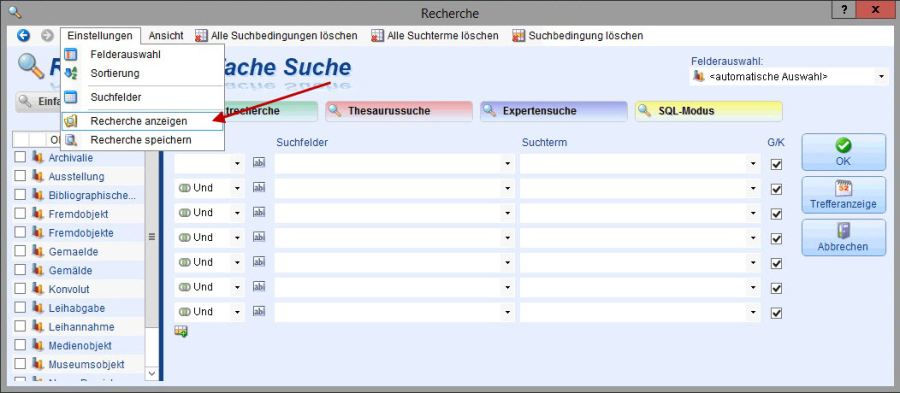Click the abl icon in seventh search row
The width and height of the screenshot is (900, 393).
tap(259, 312)
